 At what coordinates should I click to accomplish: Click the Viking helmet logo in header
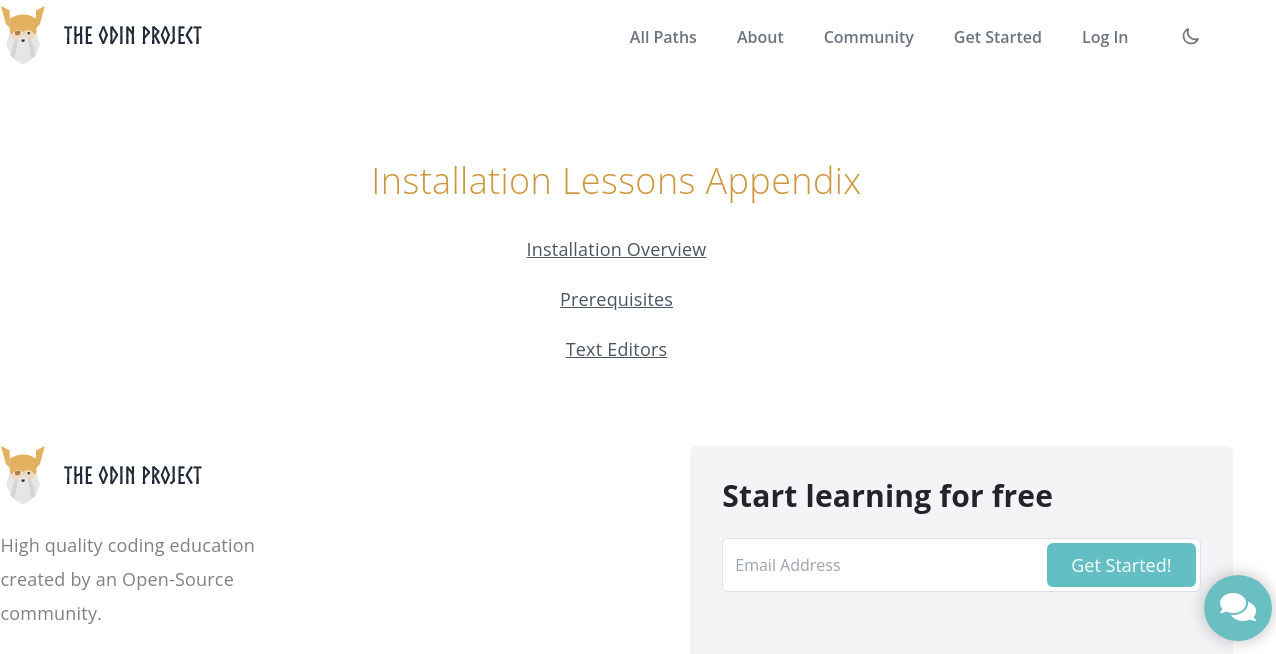click(x=22, y=35)
